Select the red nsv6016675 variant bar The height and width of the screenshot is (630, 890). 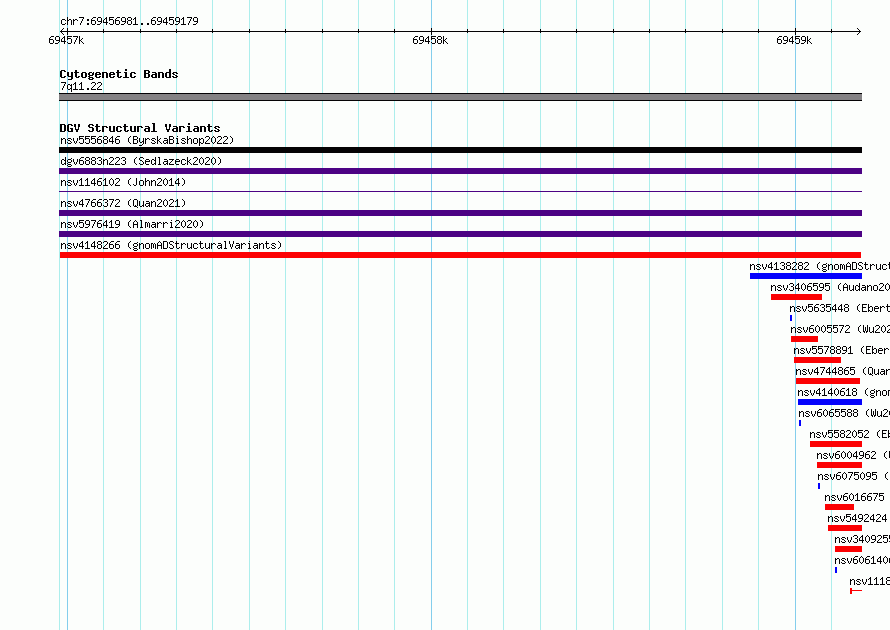839,507
